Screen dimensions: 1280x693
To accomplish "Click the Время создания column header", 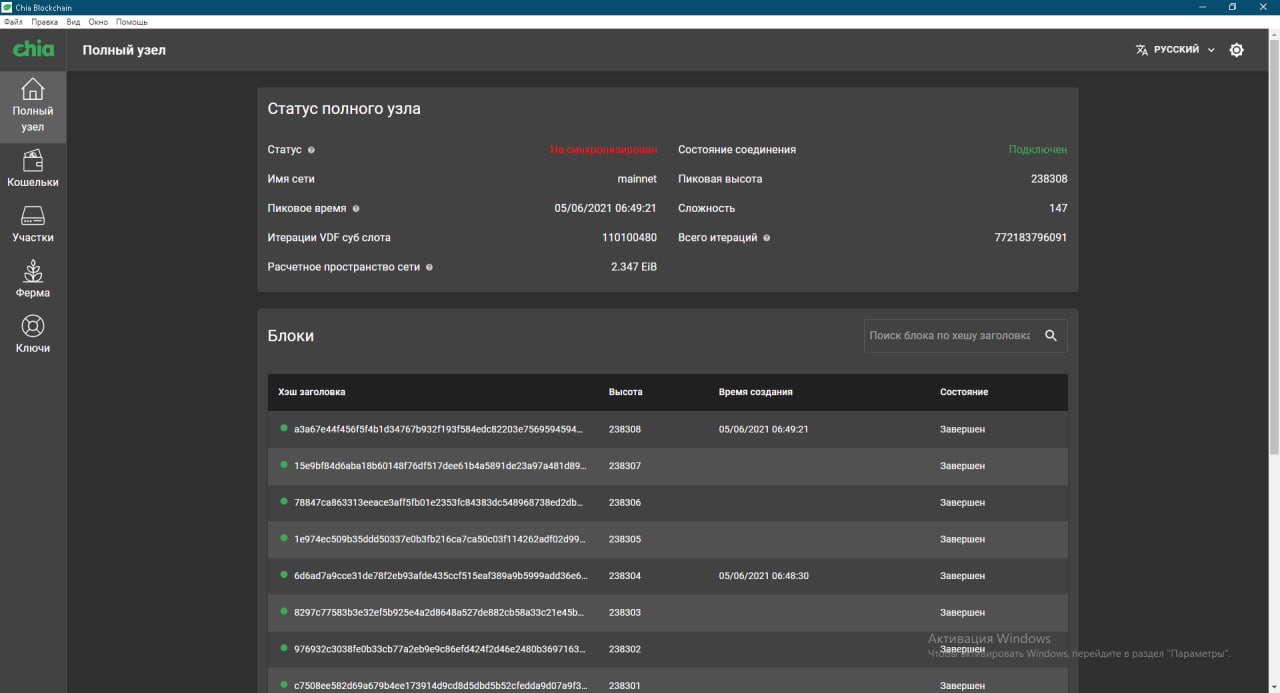I will [x=756, y=392].
